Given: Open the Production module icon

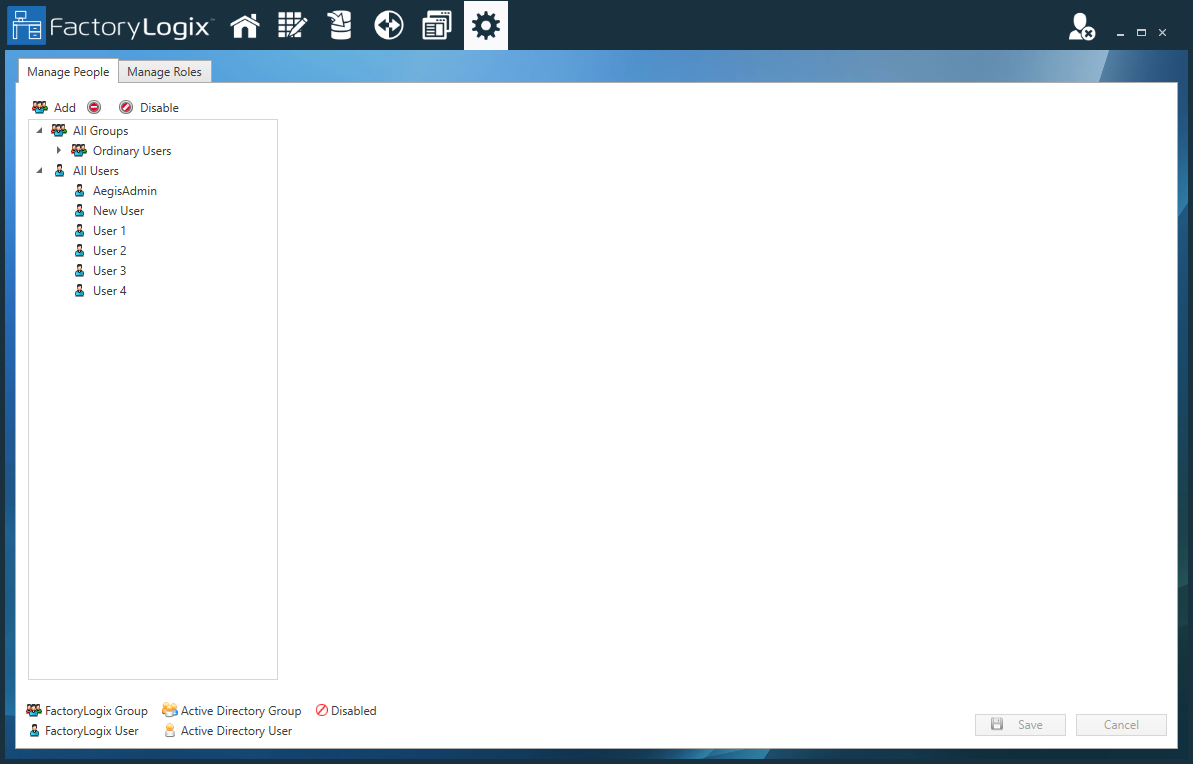Looking at the screenshot, I should coord(388,25).
